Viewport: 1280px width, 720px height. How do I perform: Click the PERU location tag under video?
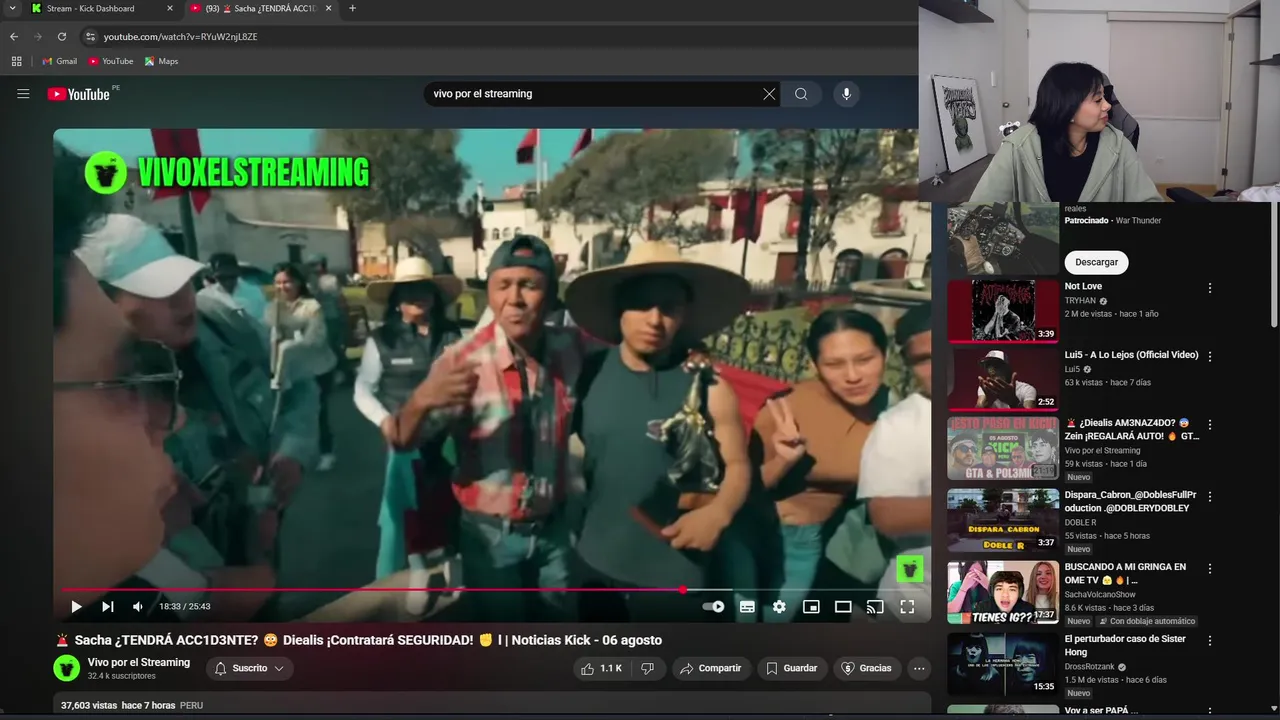pos(191,705)
